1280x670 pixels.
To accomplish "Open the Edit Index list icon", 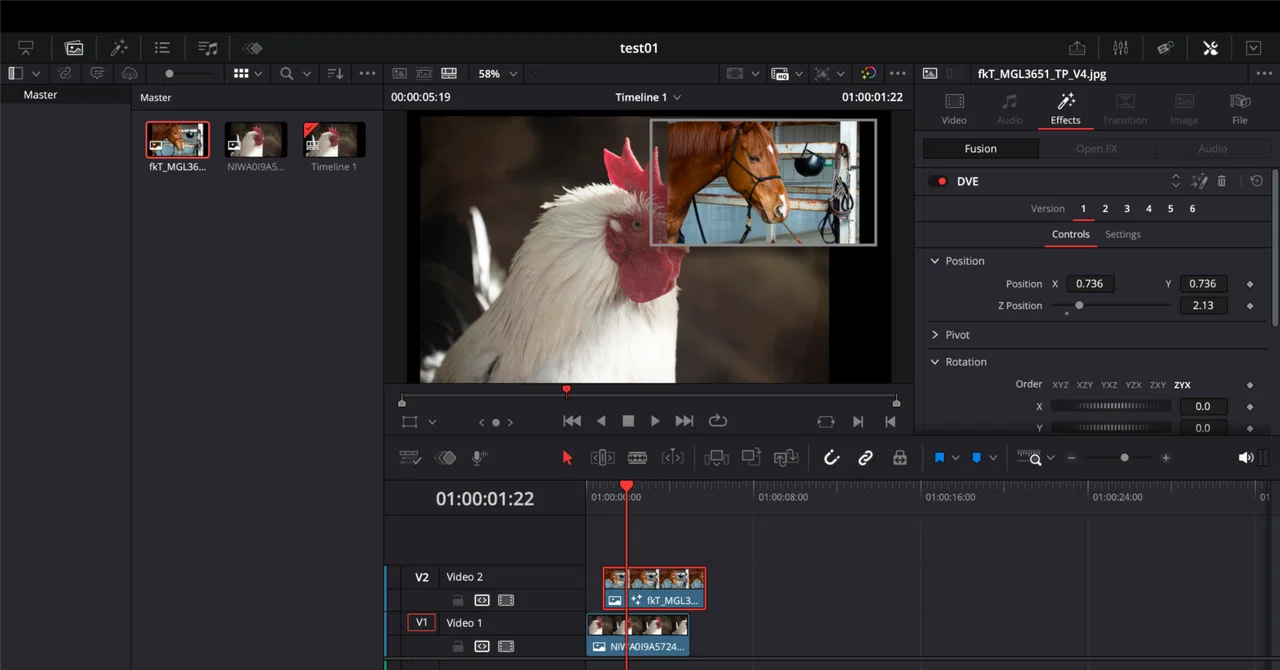I will pos(162,48).
